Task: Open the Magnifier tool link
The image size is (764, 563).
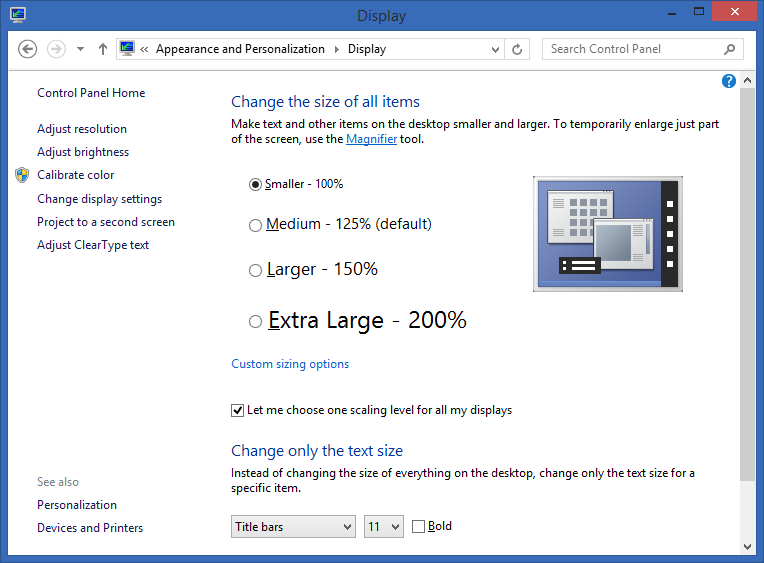Action: tap(371, 139)
